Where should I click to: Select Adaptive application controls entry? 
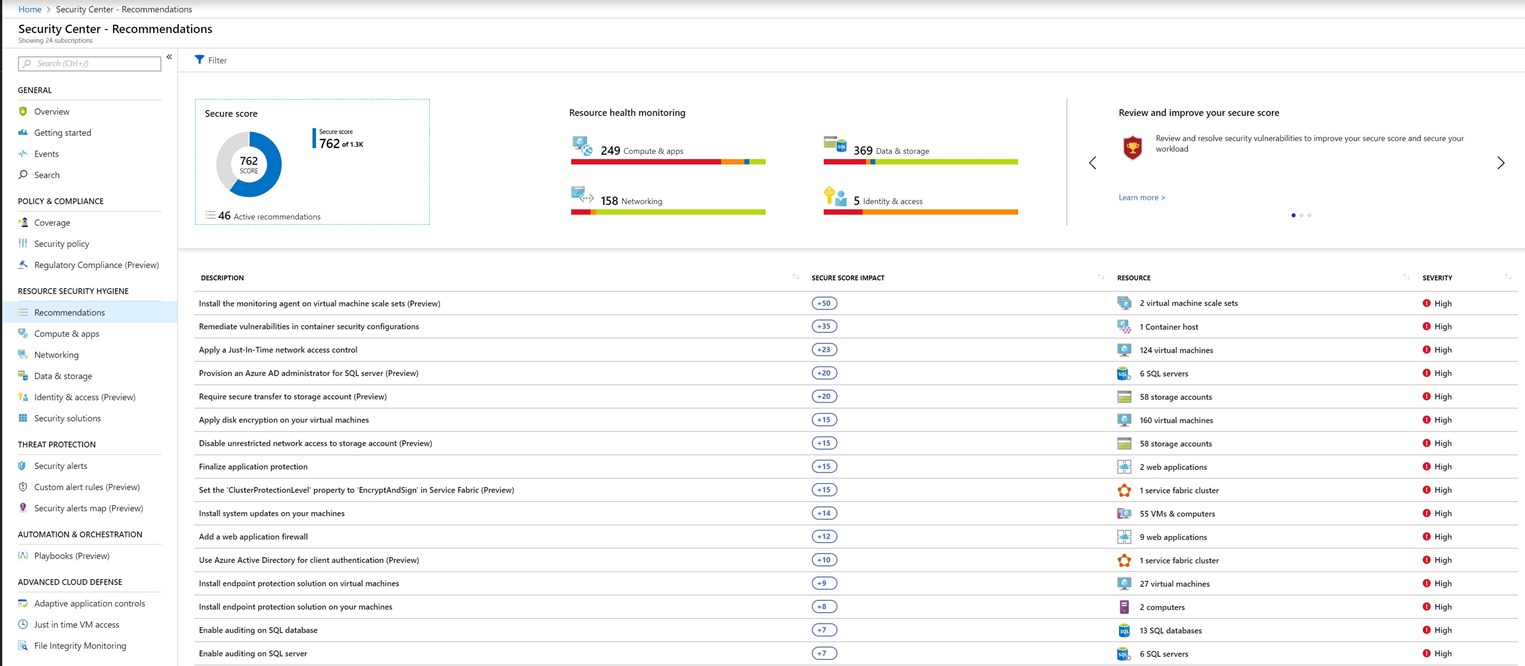coord(89,603)
